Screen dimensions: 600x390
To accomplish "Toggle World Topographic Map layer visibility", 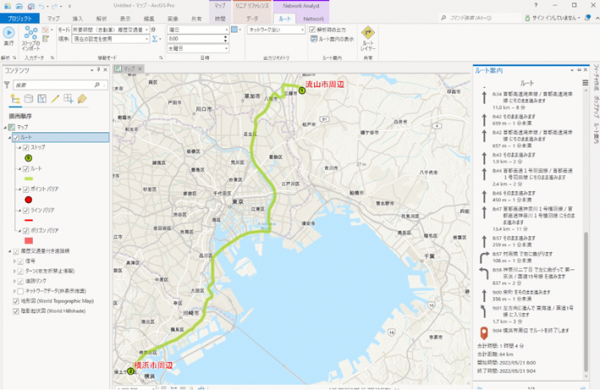I will [16, 301].
